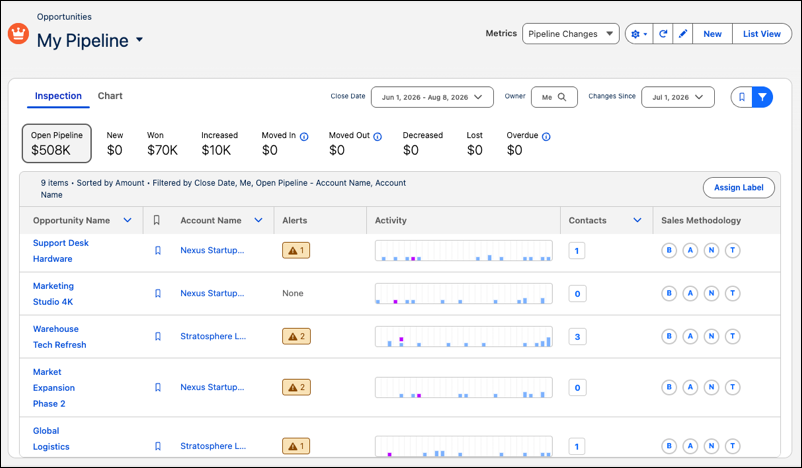The height and width of the screenshot is (468, 802).
Task: Open the alert badge for Market Expansion Phase 2
Action: (x=296, y=388)
